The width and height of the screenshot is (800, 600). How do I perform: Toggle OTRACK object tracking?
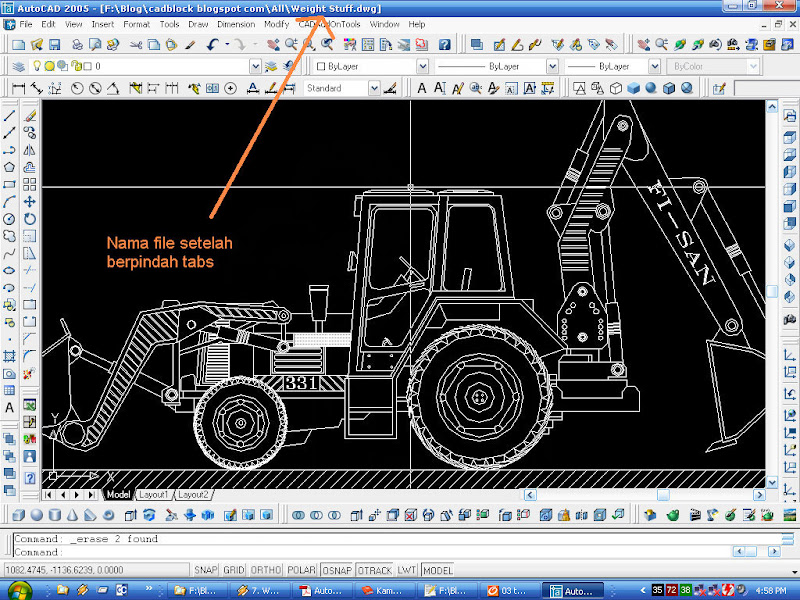click(374, 570)
